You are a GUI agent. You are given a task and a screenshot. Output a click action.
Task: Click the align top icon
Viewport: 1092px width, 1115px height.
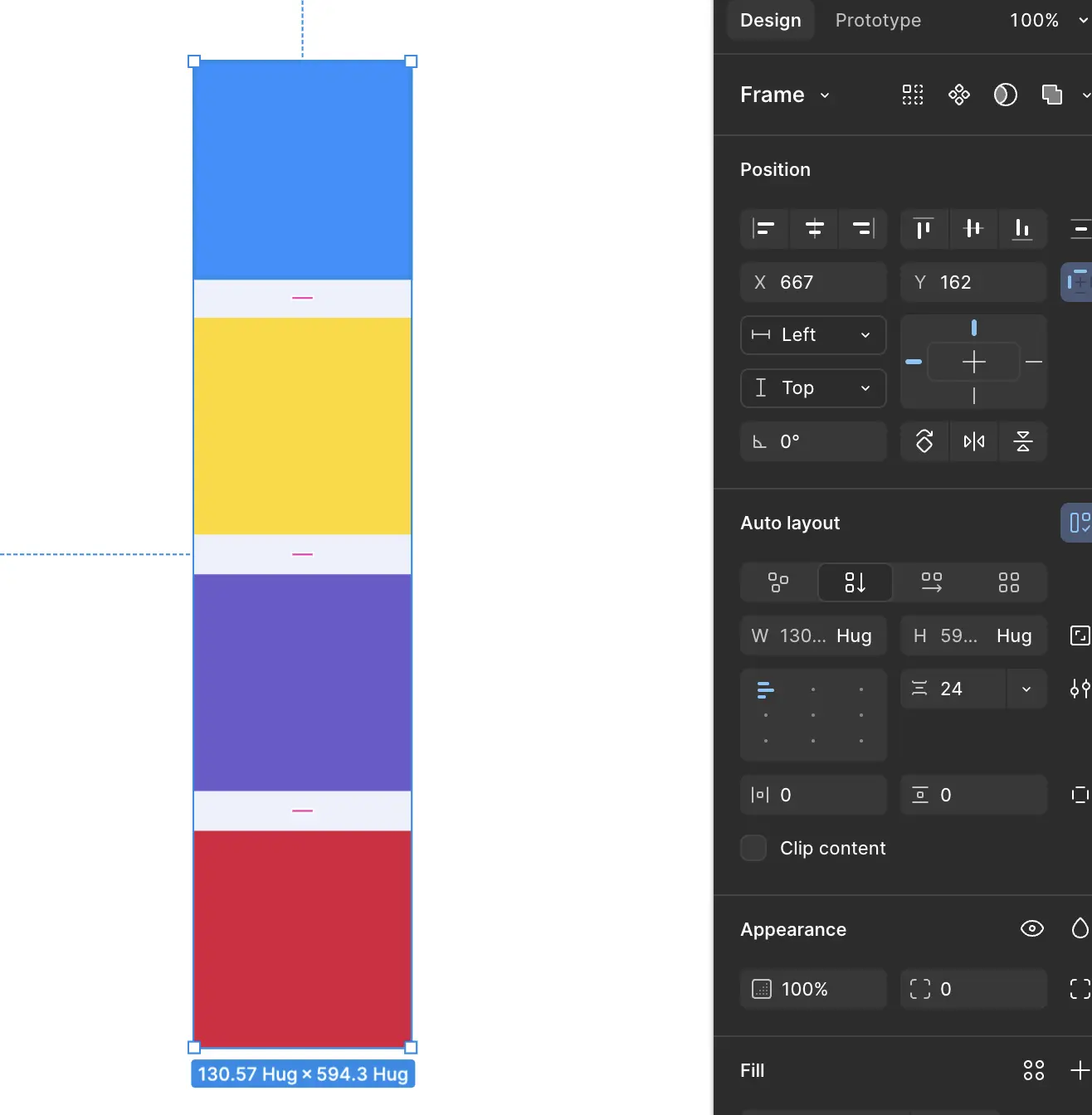(x=923, y=228)
